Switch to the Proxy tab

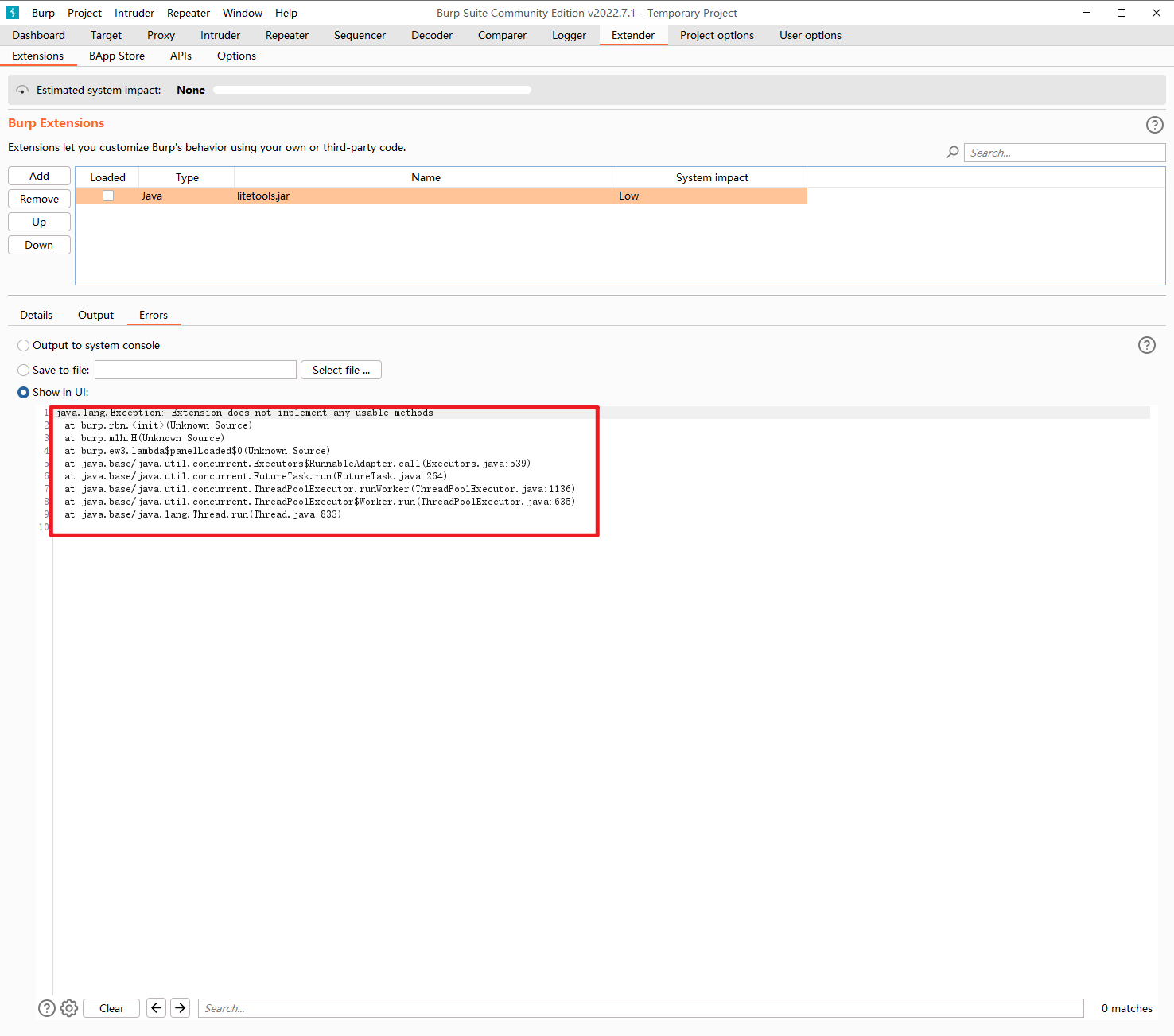[161, 35]
